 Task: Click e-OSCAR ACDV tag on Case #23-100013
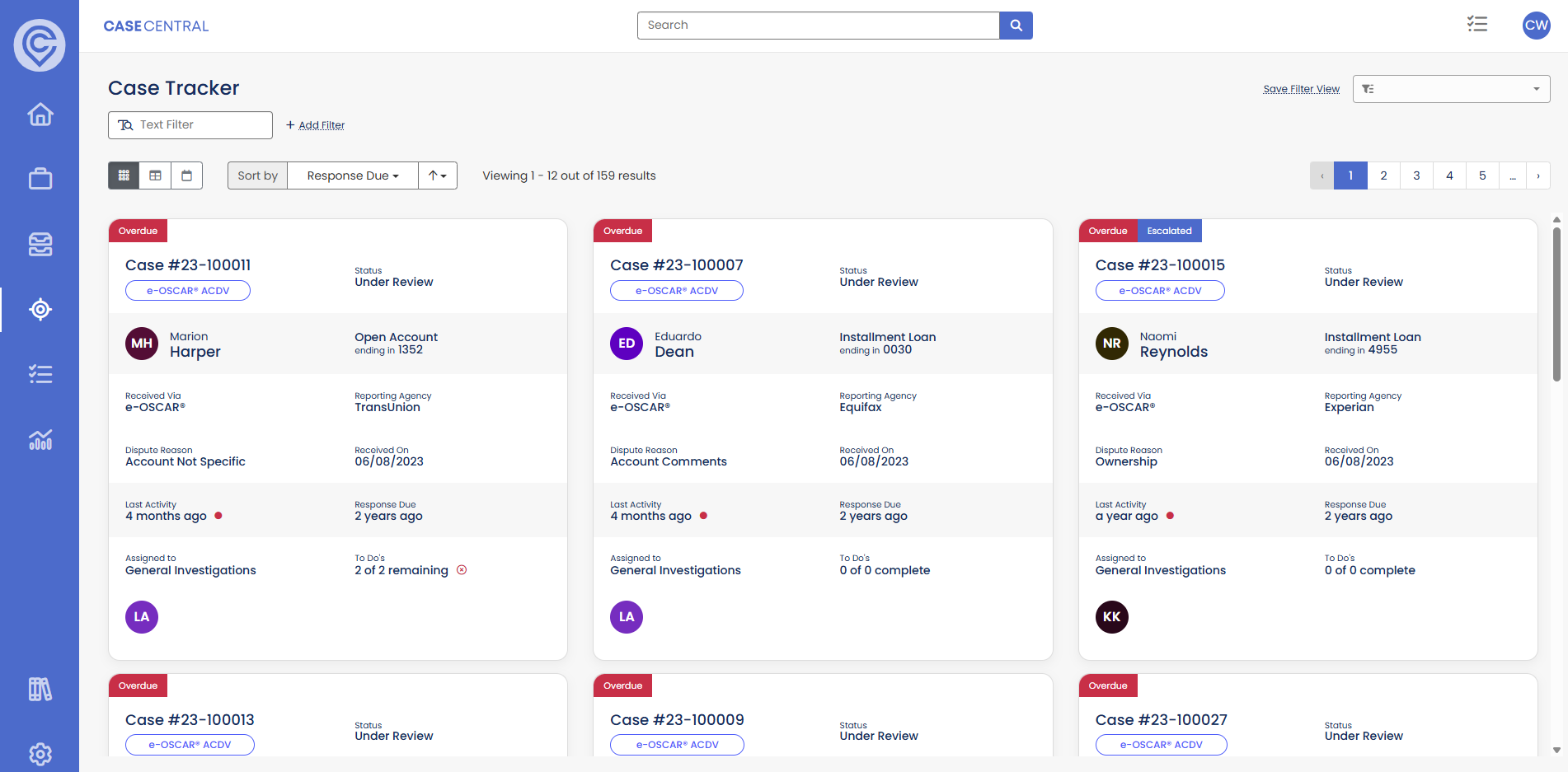pyautogui.click(x=190, y=745)
